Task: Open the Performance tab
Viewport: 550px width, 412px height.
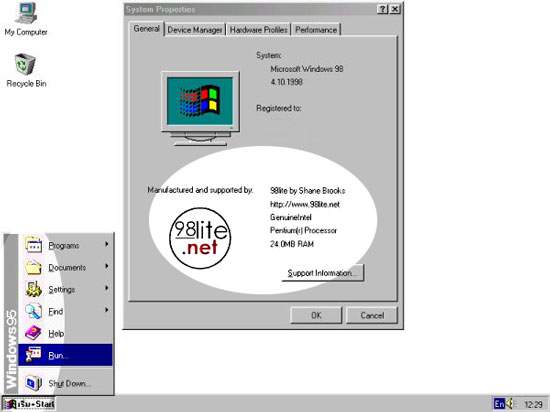Action: coord(316,30)
